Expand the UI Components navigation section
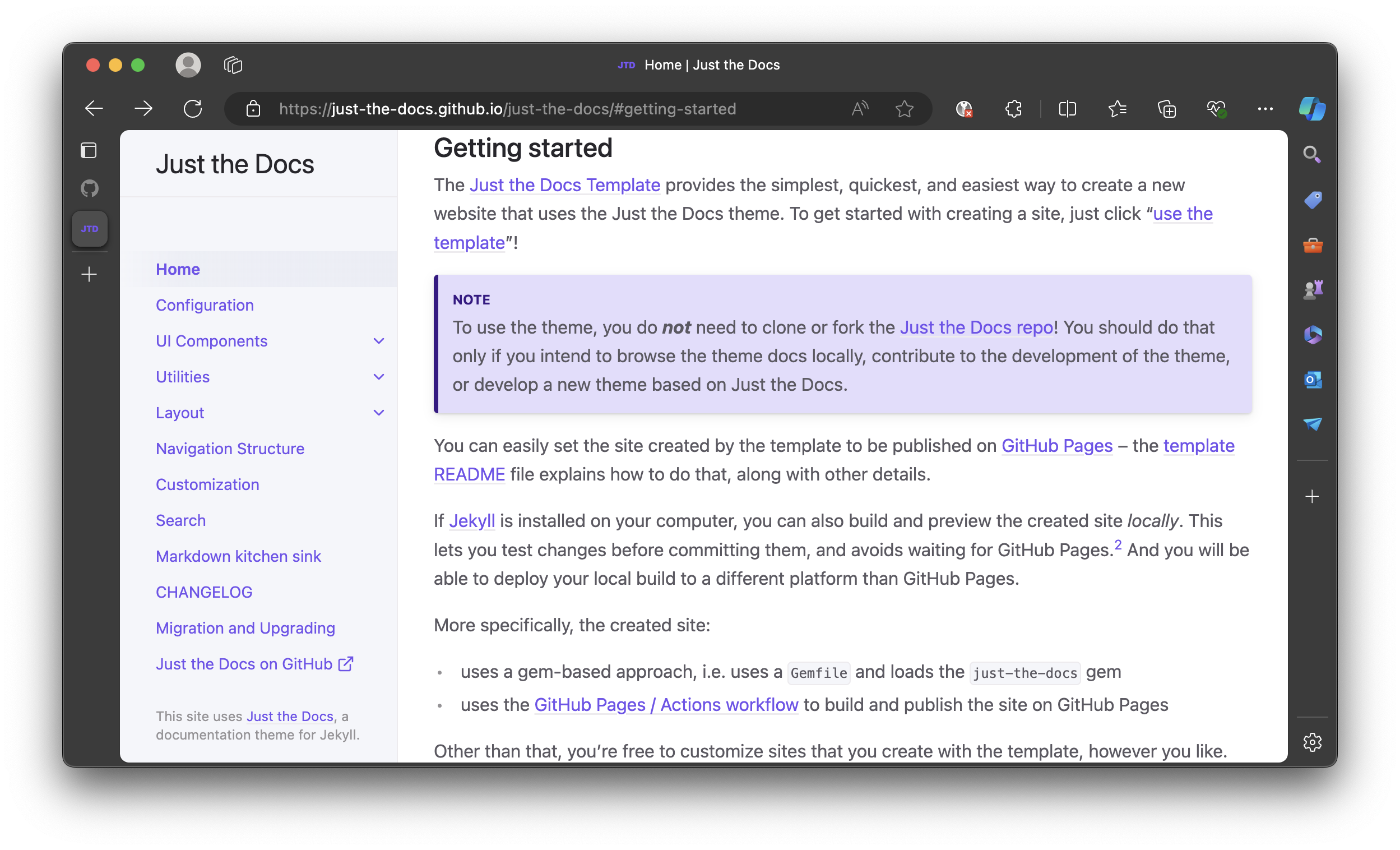Viewport: 1400px width, 850px height. tap(378, 340)
